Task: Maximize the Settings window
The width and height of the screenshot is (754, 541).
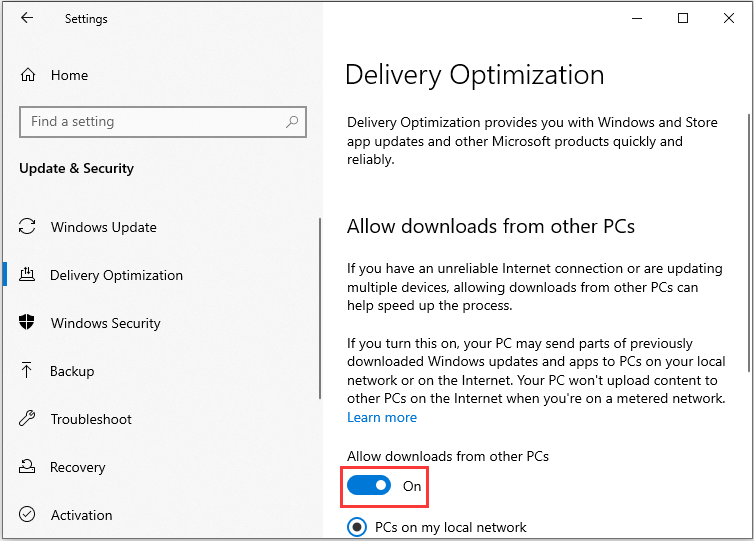Action: pyautogui.click(x=683, y=18)
